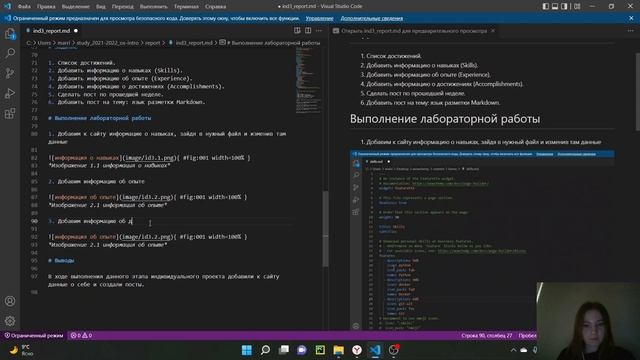Click the Управление link in banner
640x360 pixels.
[x=319, y=18]
